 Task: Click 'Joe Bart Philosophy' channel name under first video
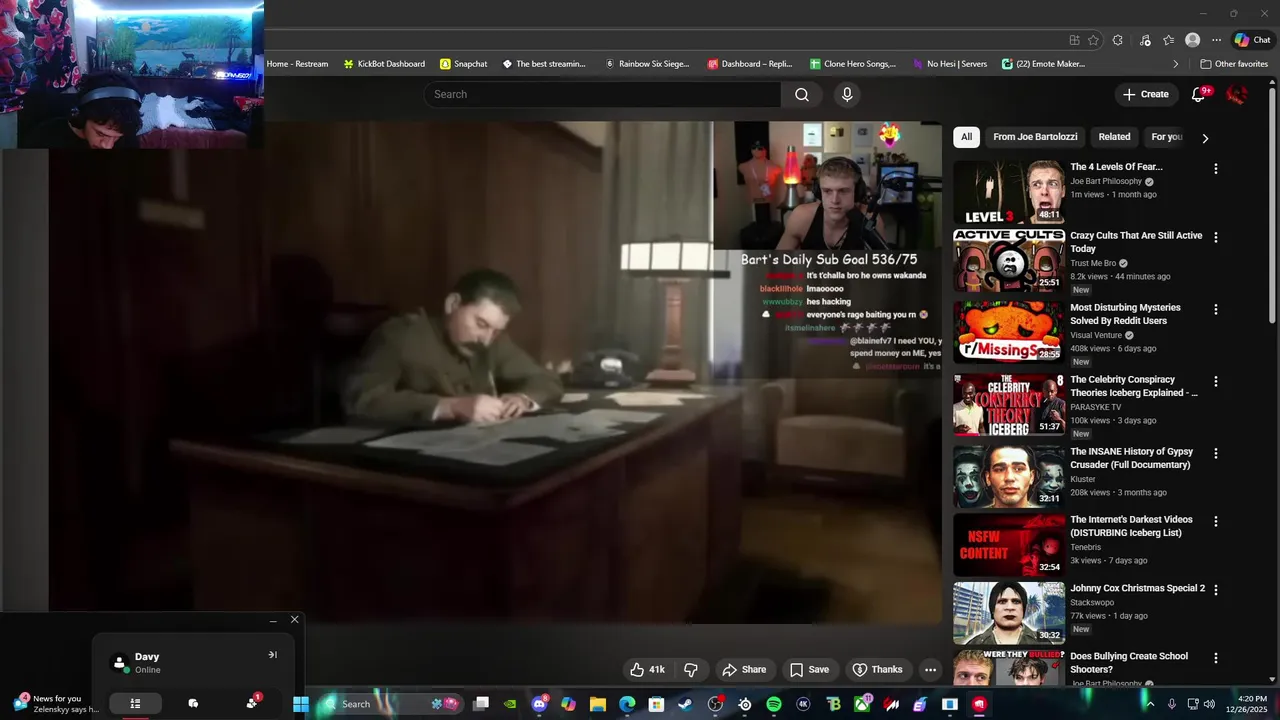point(1106,181)
